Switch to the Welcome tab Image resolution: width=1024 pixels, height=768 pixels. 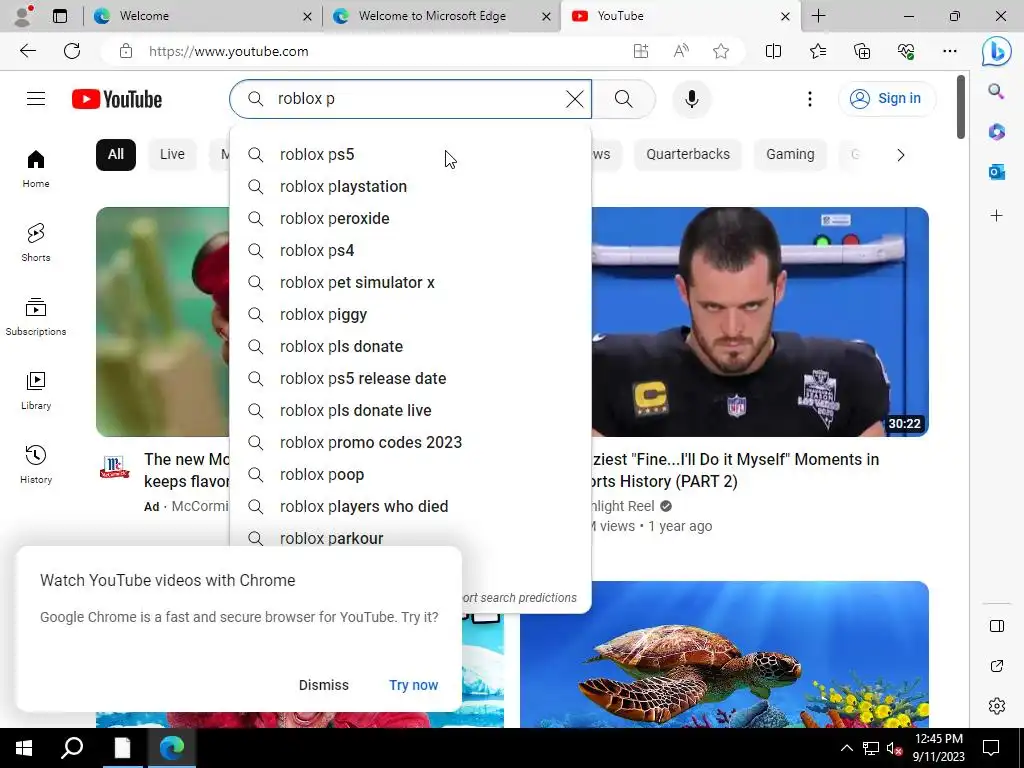tap(202, 16)
